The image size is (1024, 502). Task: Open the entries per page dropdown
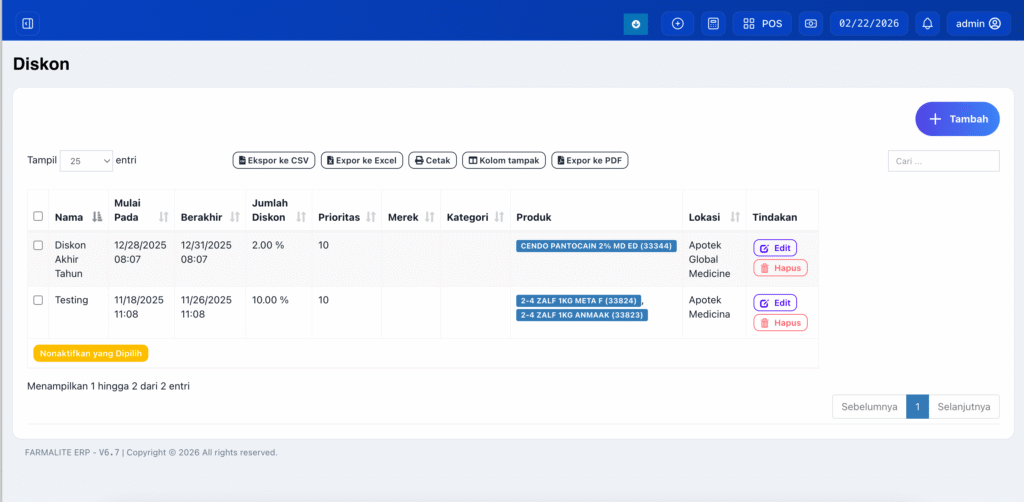pos(86,160)
